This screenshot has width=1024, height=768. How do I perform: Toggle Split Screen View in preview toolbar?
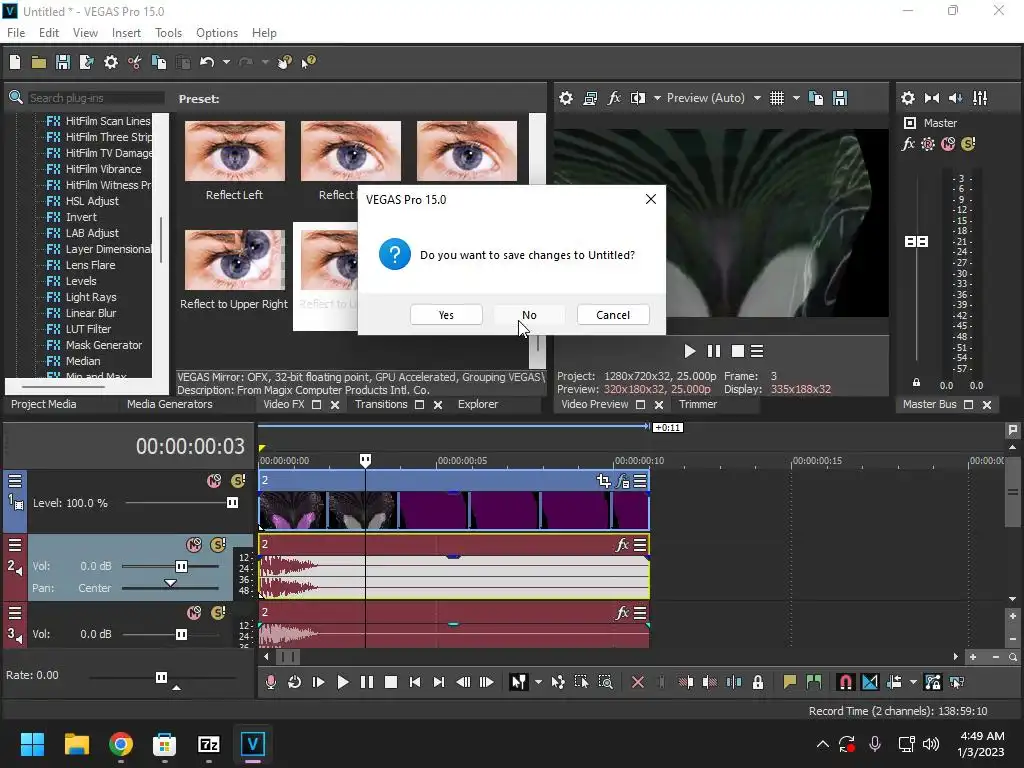[637, 98]
